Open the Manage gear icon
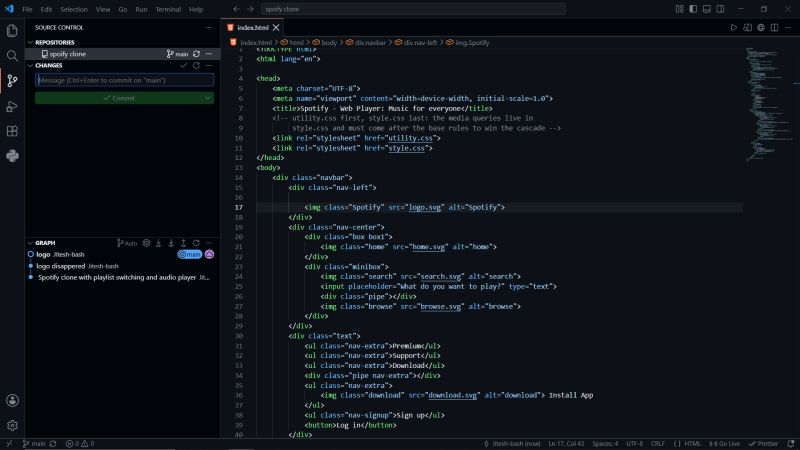The height and width of the screenshot is (450, 800). [x=12, y=425]
